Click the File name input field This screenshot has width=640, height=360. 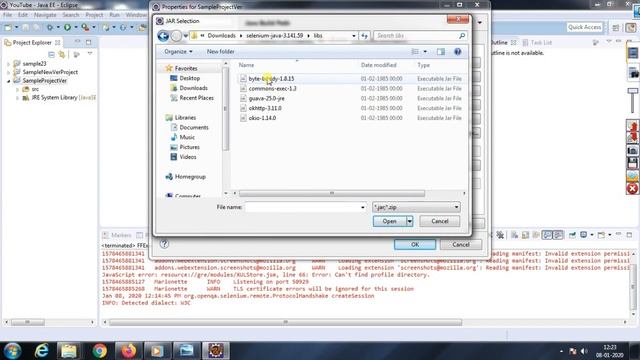[305, 207]
